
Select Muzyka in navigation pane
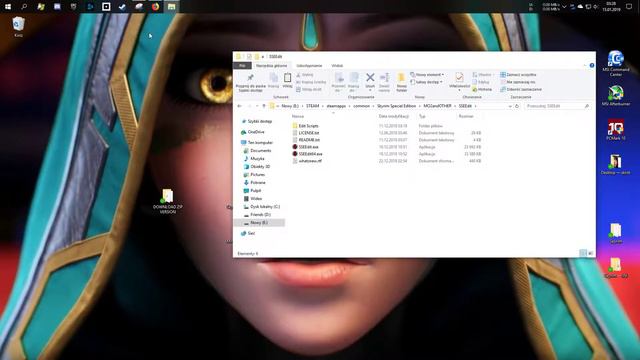click(254, 159)
